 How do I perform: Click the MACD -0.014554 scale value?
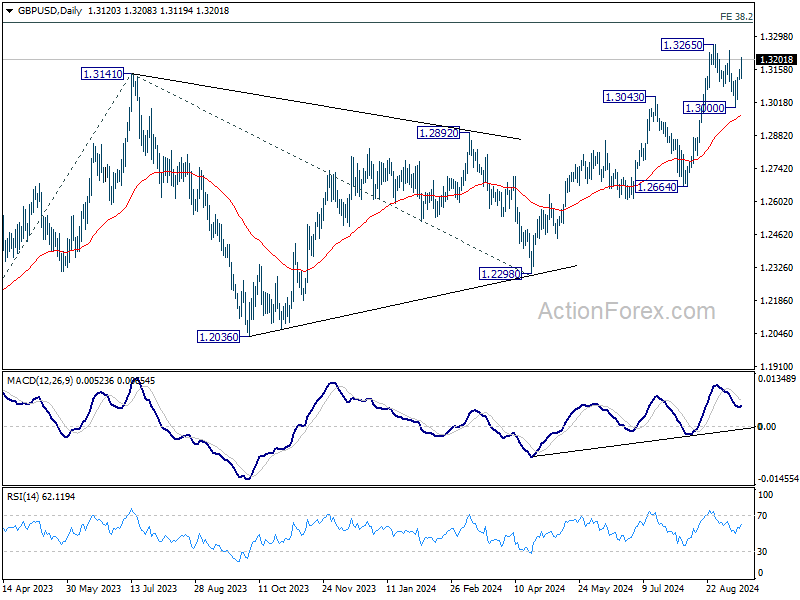tap(778, 479)
